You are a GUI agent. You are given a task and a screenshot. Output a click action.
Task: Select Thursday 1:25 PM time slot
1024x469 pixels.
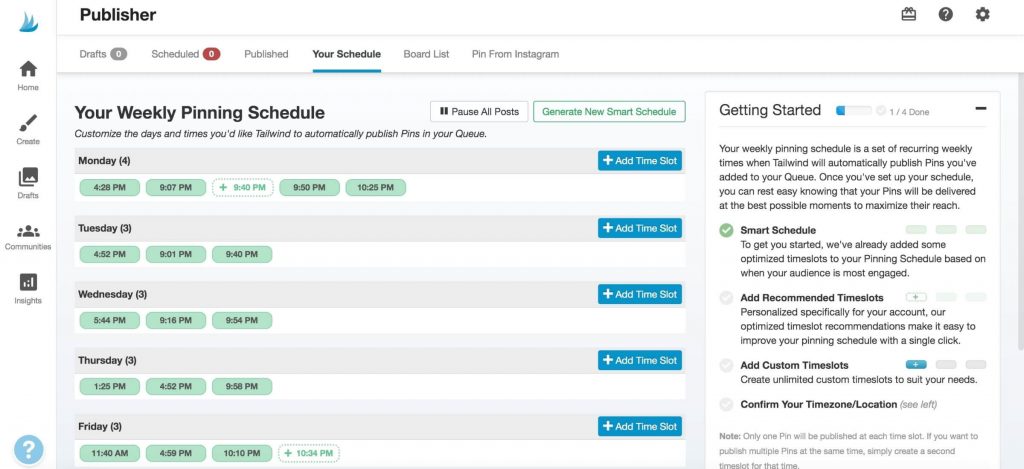point(110,387)
